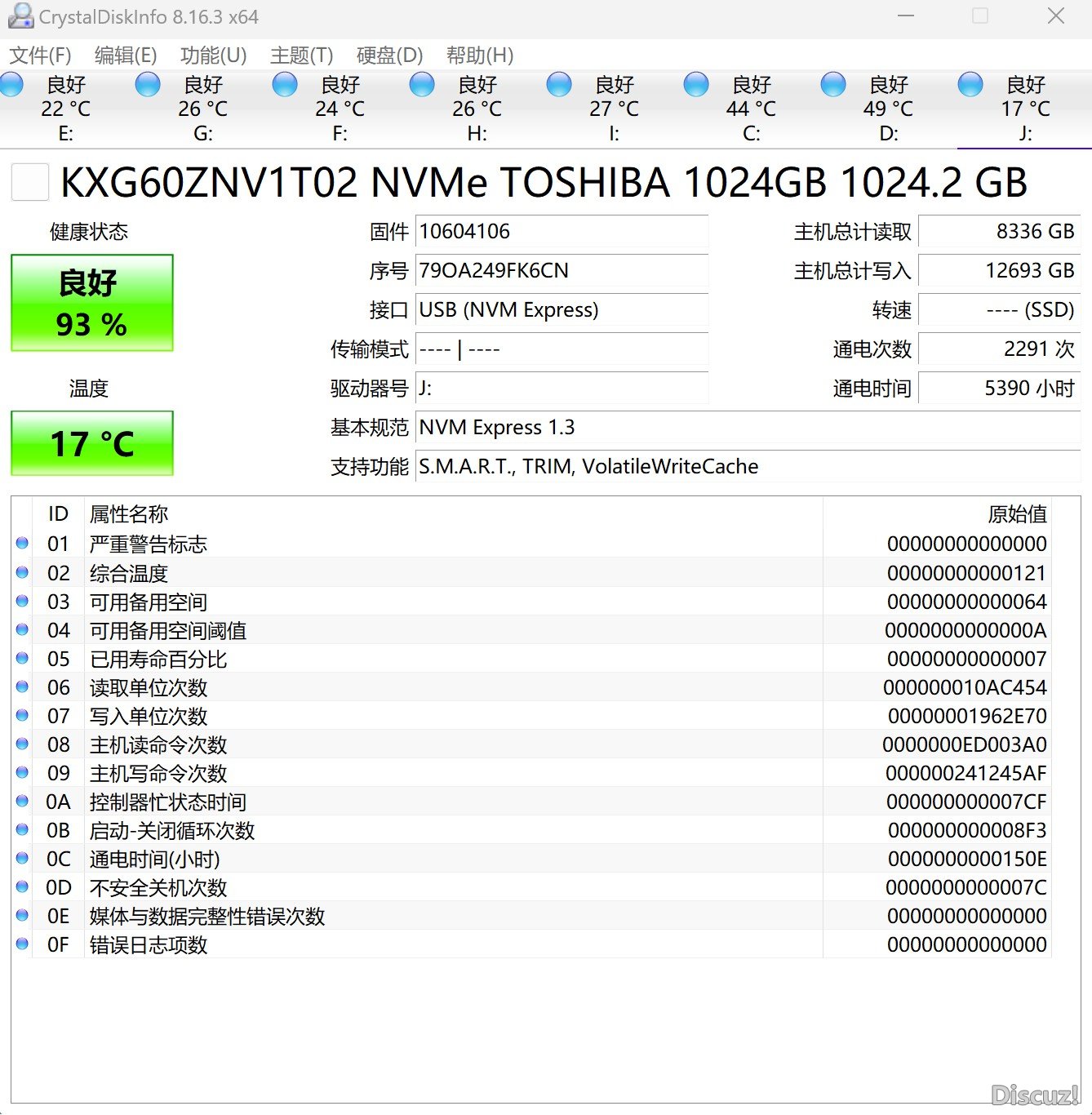Image resolution: width=1092 pixels, height=1115 pixels.
Task: Open the 编辑(E) menu
Action: (x=126, y=56)
